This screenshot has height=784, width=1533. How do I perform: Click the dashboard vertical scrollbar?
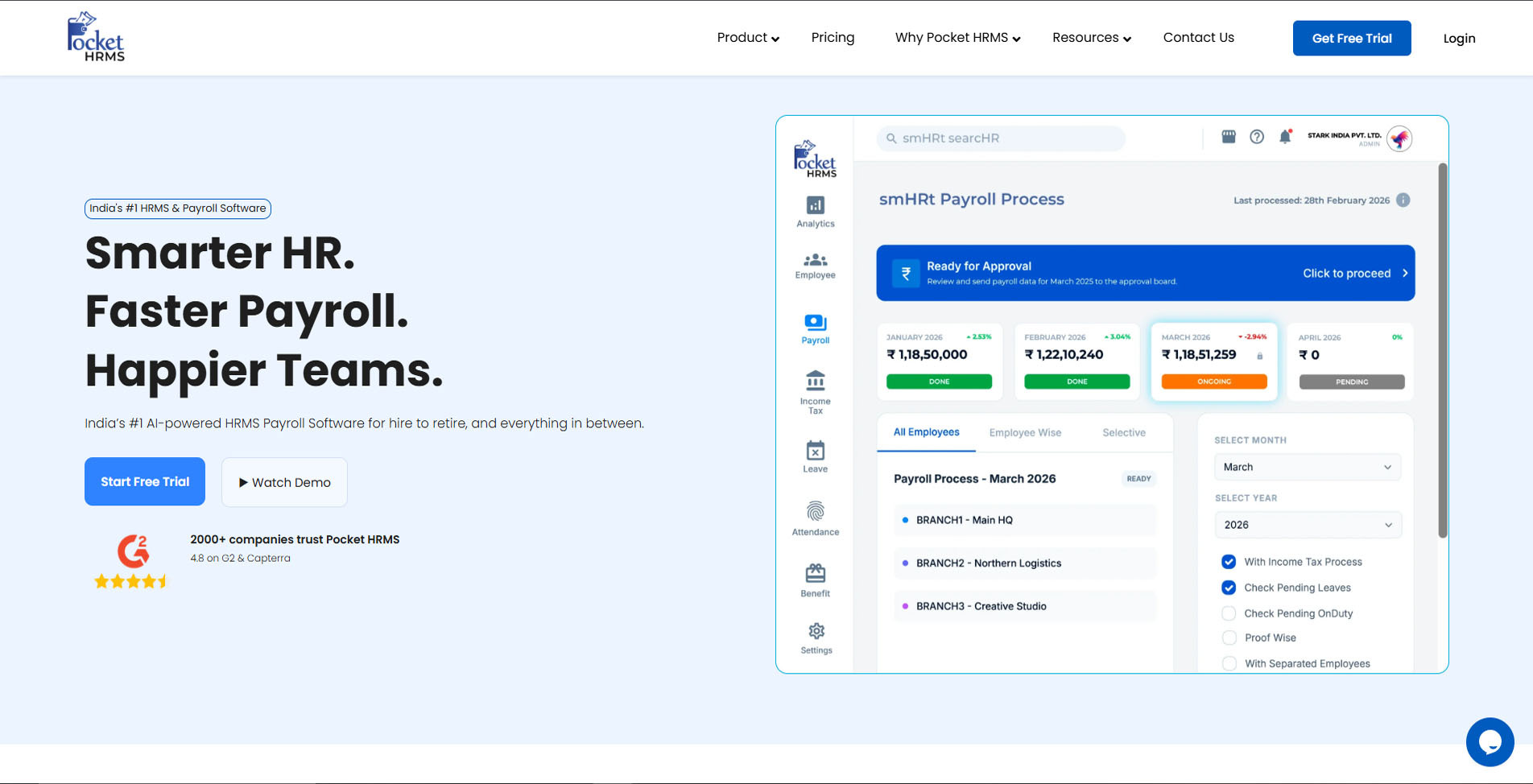[x=1442, y=351]
